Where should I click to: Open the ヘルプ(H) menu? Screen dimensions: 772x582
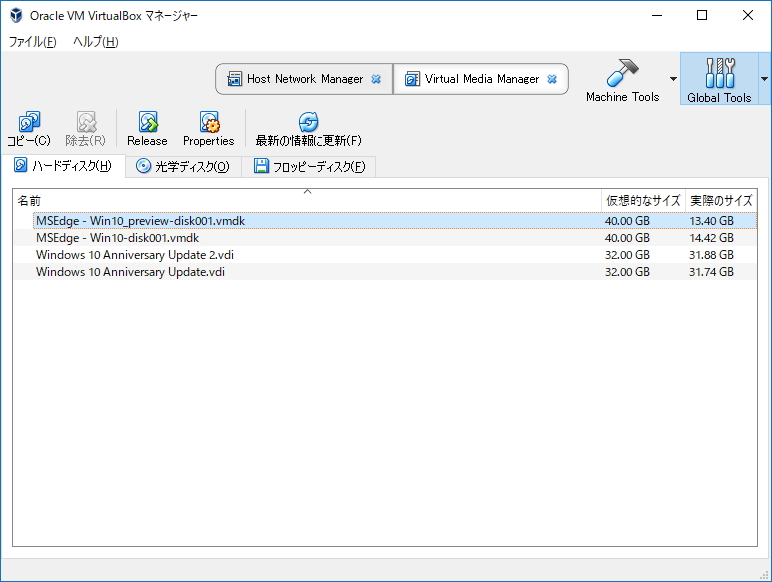(96, 42)
